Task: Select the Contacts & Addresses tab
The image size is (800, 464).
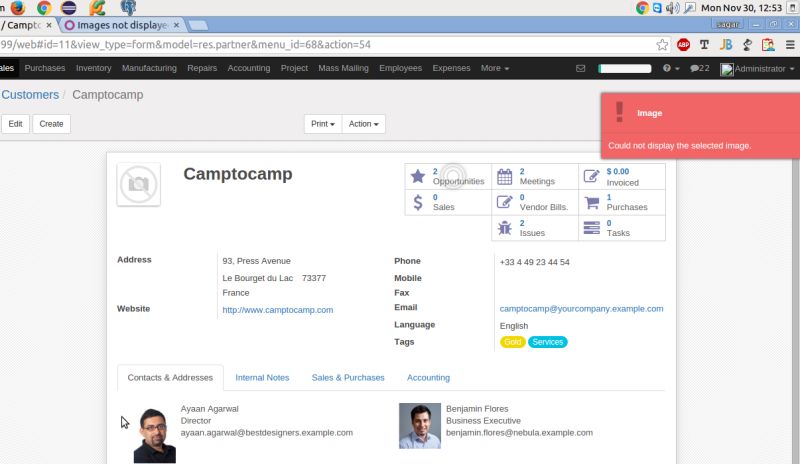Action: point(170,378)
